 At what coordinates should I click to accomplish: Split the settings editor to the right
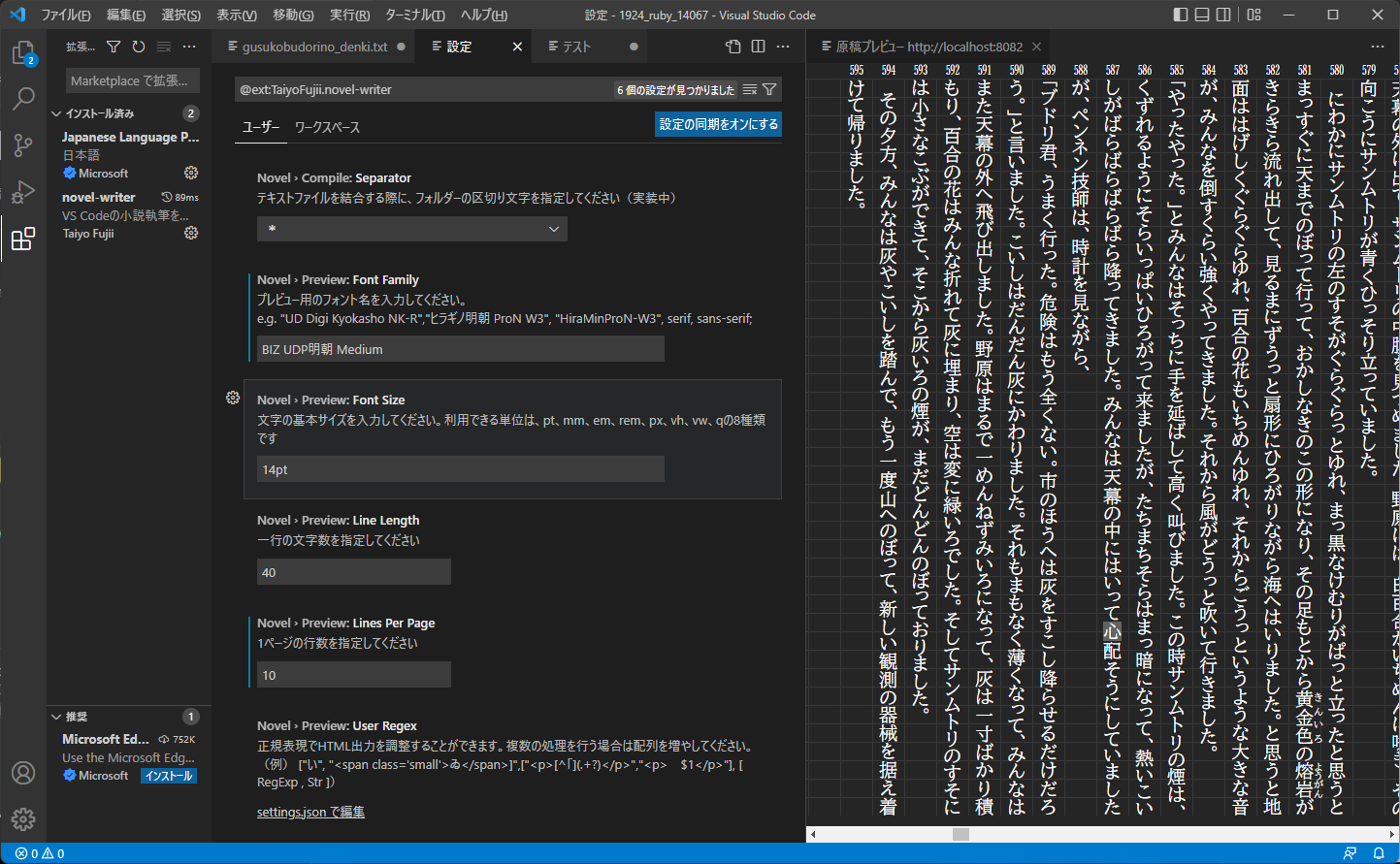tap(759, 47)
